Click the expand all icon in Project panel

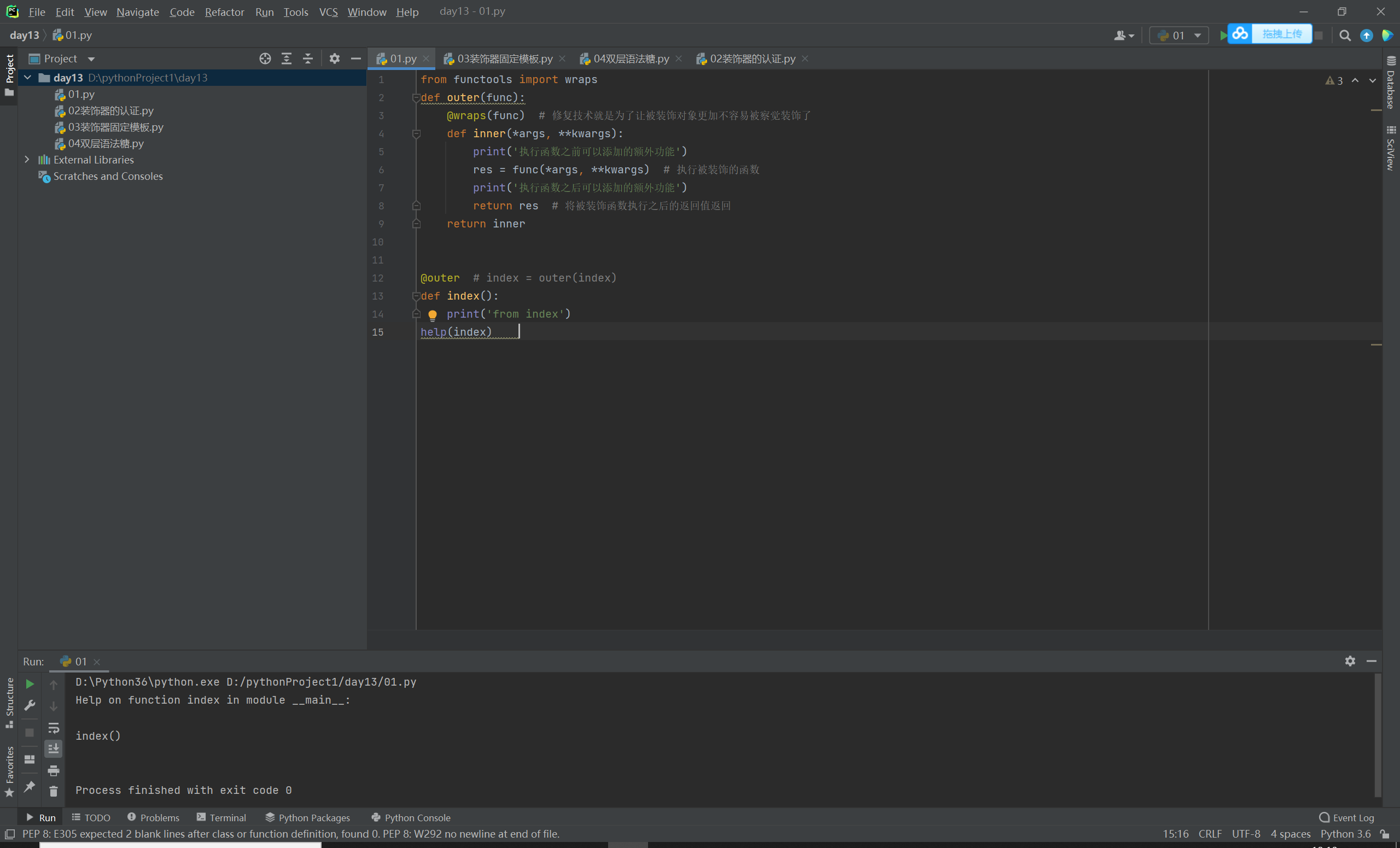click(287, 59)
